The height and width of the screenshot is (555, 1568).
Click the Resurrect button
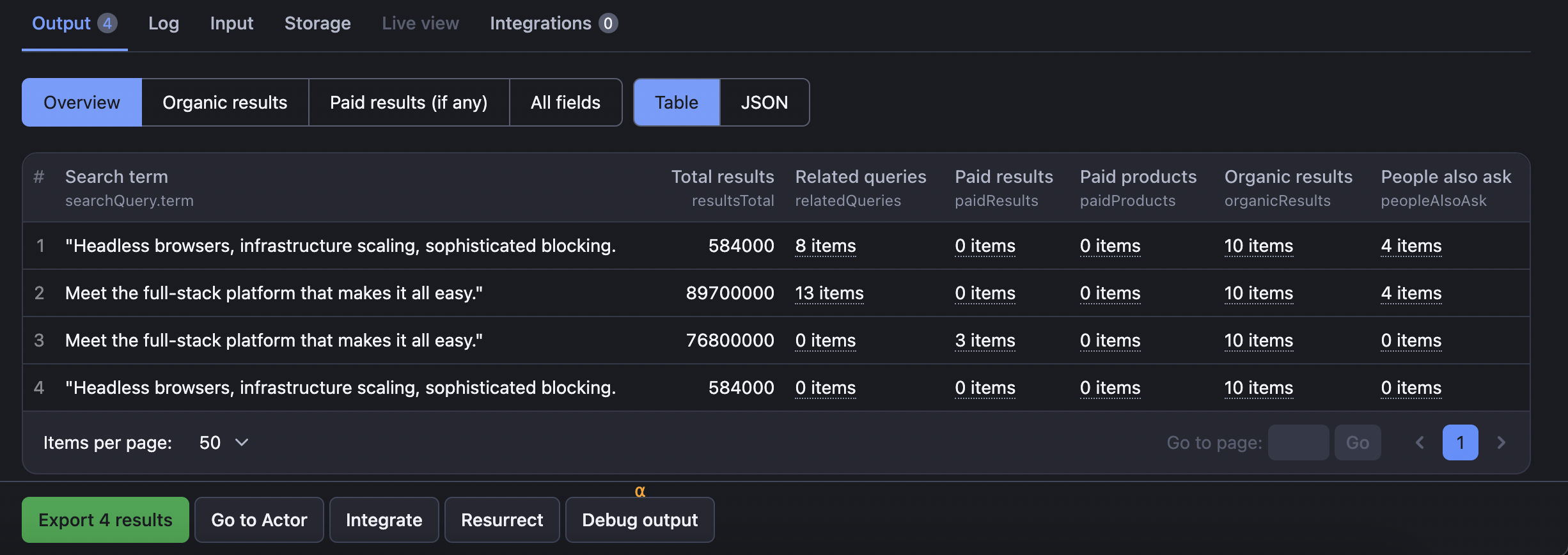[502, 520]
